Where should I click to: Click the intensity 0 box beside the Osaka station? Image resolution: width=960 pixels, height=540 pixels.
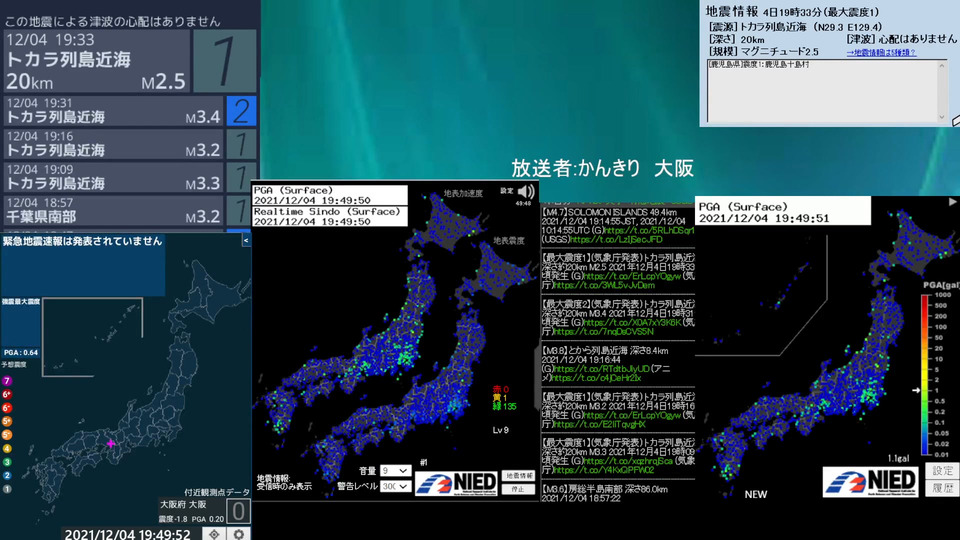click(238, 511)
